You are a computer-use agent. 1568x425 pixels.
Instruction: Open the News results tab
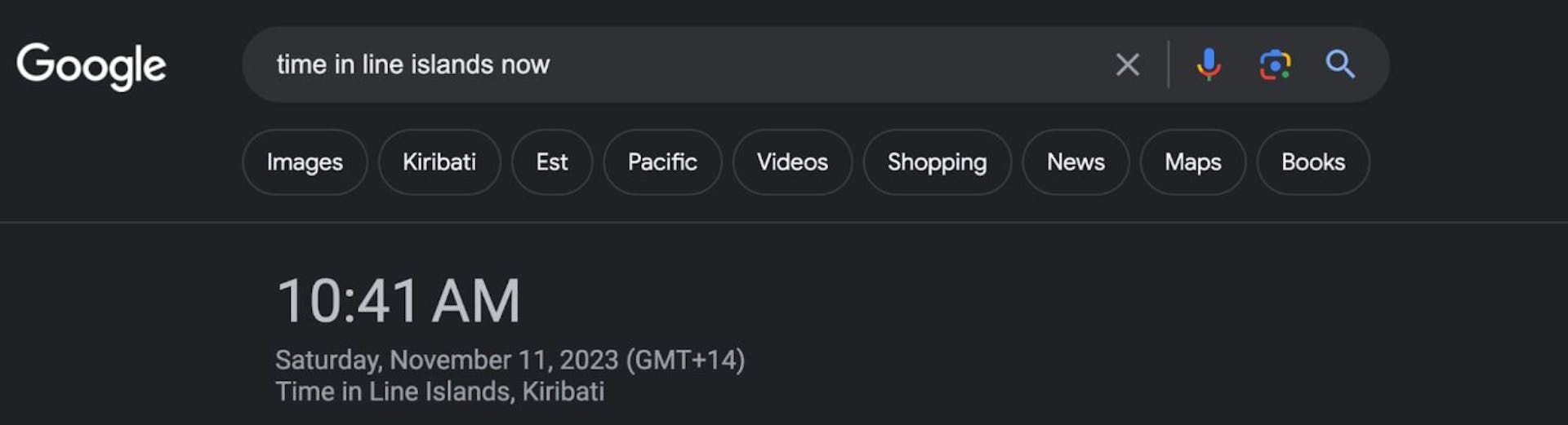(1076, 162)
